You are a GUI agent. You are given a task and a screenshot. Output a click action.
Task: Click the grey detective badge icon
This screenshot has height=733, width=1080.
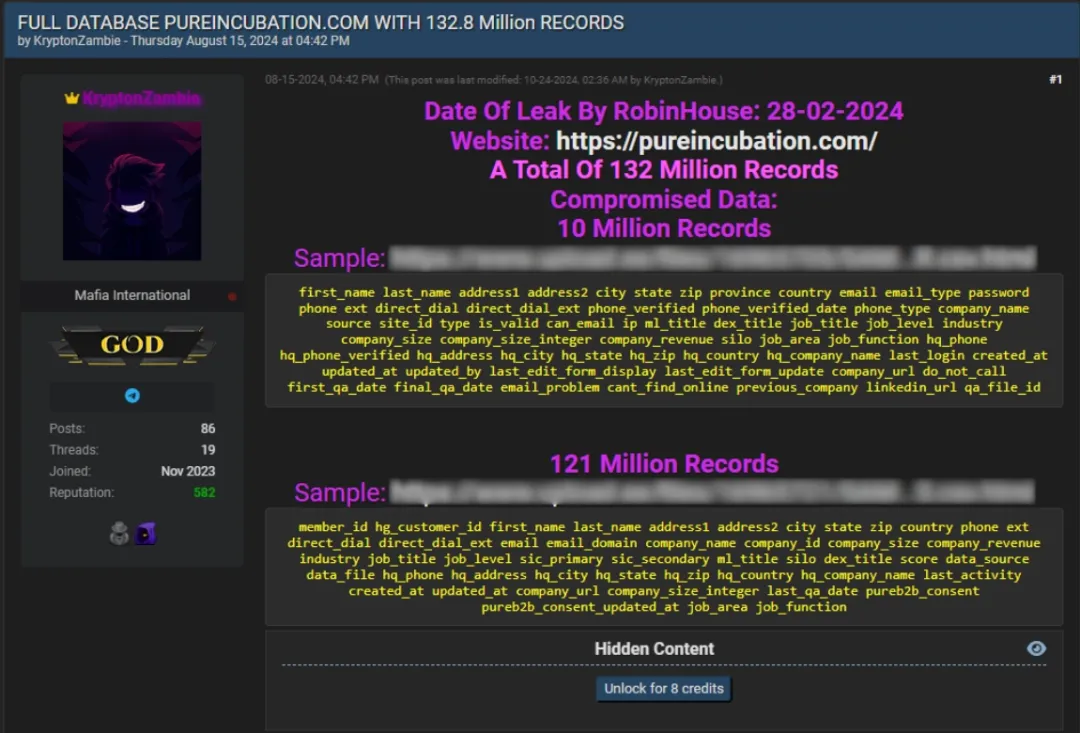pyautogui.click(x=119, y=533)
